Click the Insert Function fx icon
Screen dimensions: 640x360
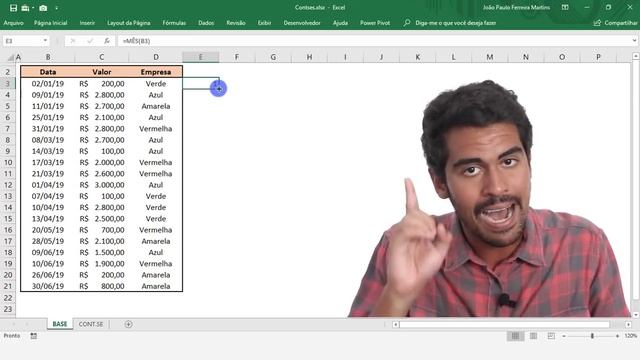pyautogui.click(x=107, y=41)
